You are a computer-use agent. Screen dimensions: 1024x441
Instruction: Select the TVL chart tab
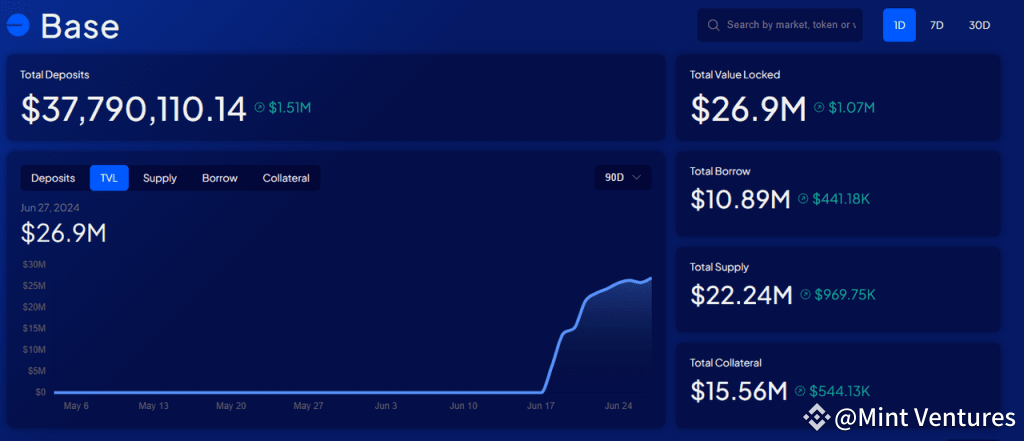[x=109, y=178]
